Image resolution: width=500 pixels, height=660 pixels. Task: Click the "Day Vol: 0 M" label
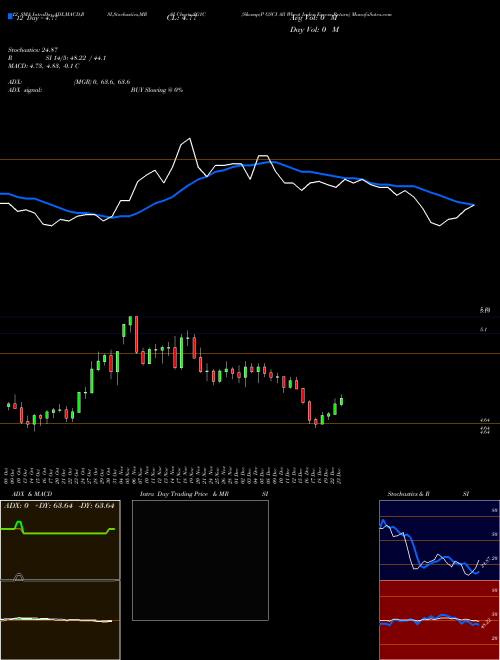click(314, 29)
